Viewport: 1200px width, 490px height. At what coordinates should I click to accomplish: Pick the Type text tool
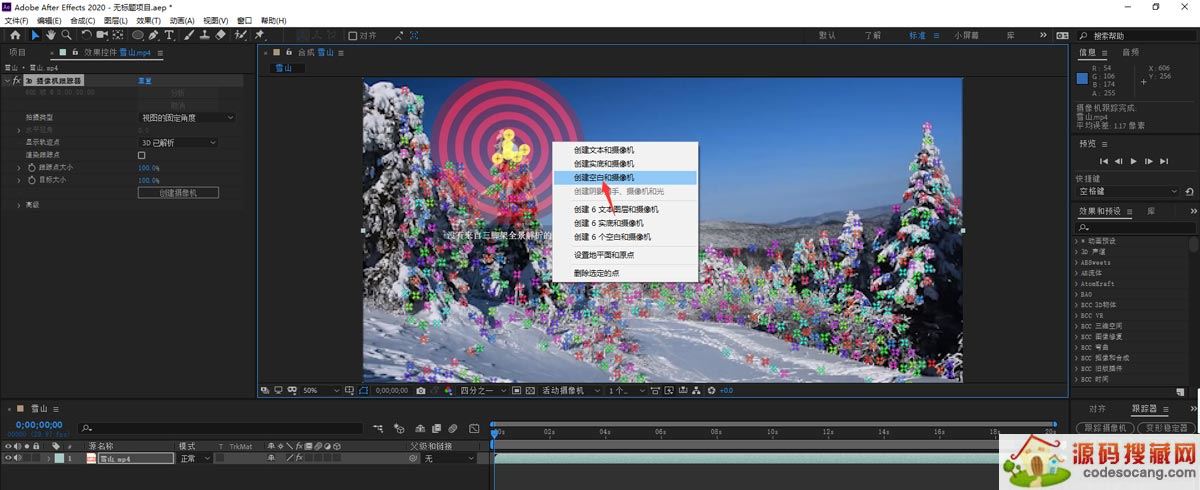169,35
